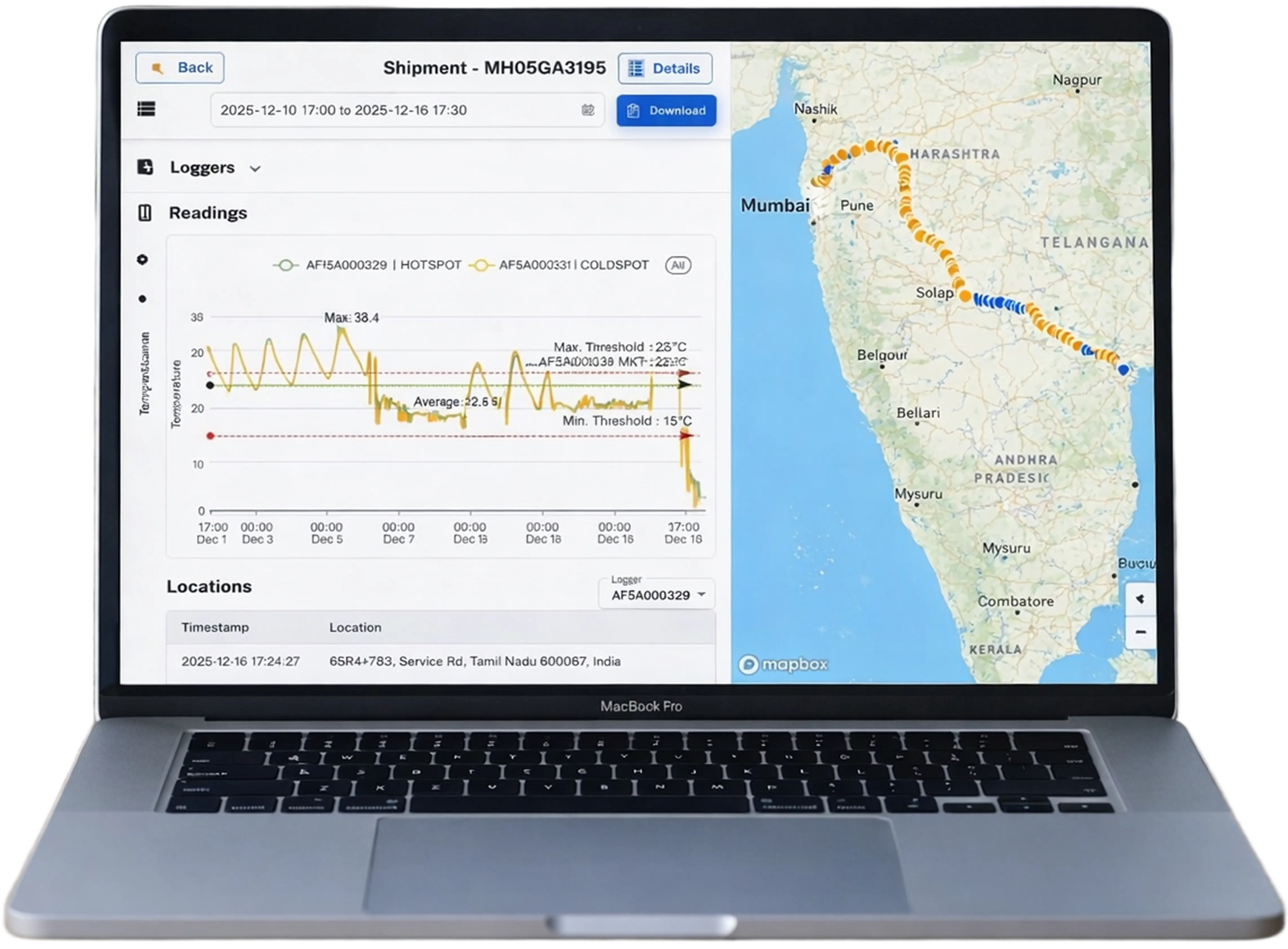Click the Timestamp column header
The height and width of the screenshot is (949, 1288).
[x=215, y=627]
